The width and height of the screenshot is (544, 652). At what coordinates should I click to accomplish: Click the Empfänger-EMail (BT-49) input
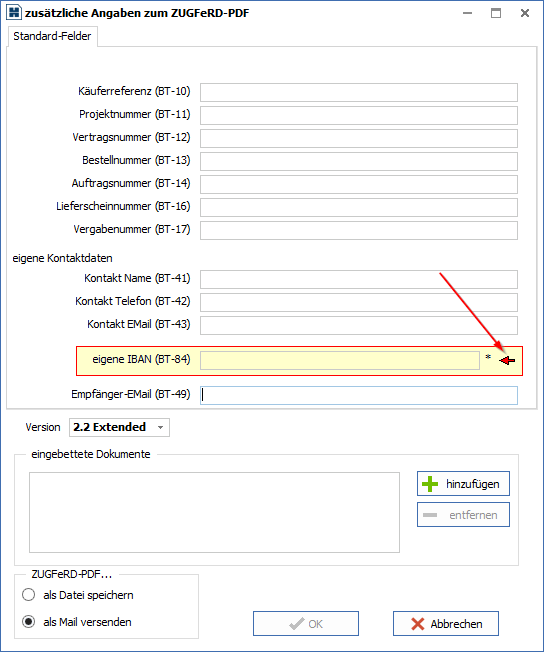point(359,395)
